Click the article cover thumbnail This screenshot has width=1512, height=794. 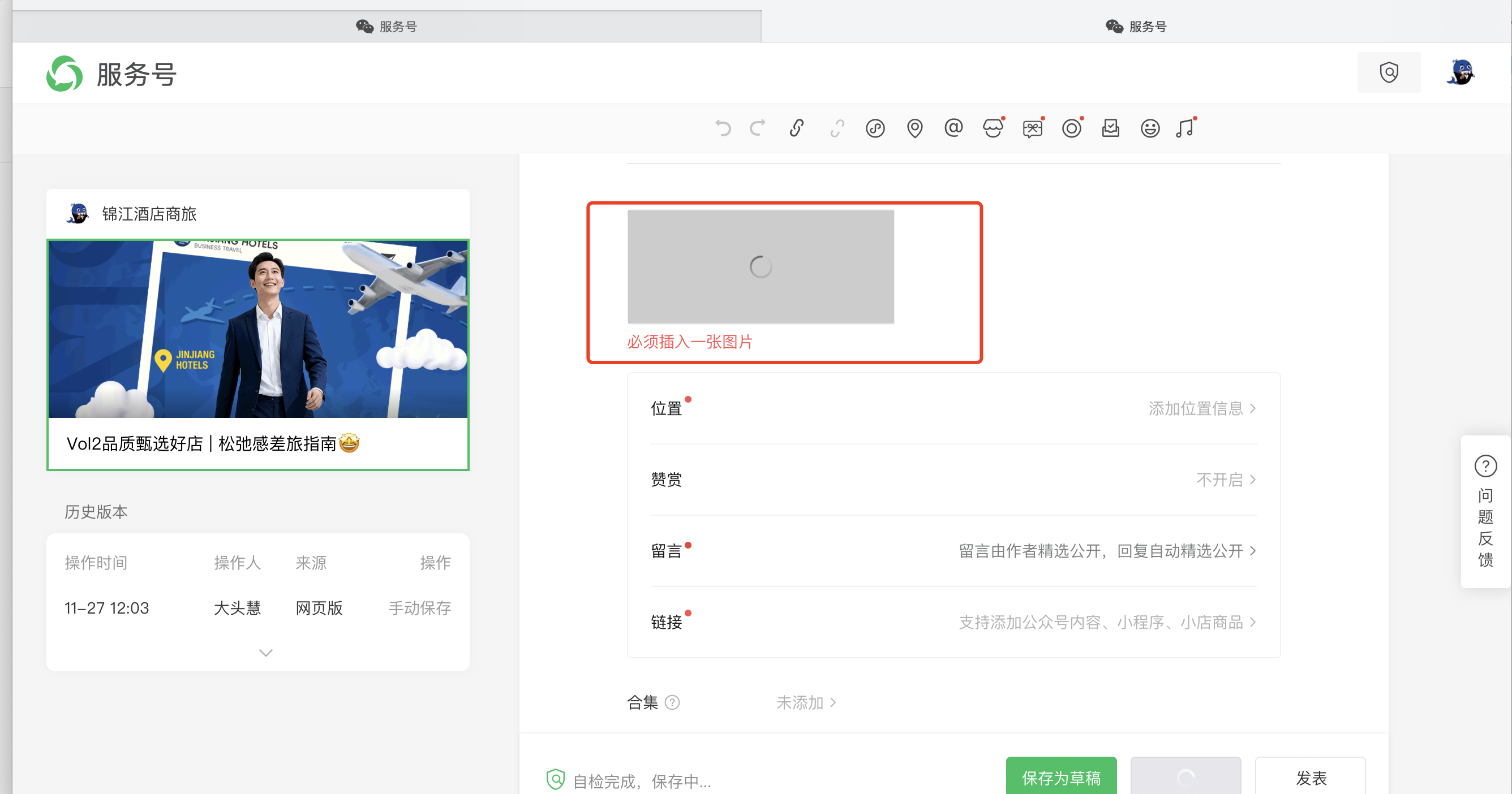click(x=257, y=329)
